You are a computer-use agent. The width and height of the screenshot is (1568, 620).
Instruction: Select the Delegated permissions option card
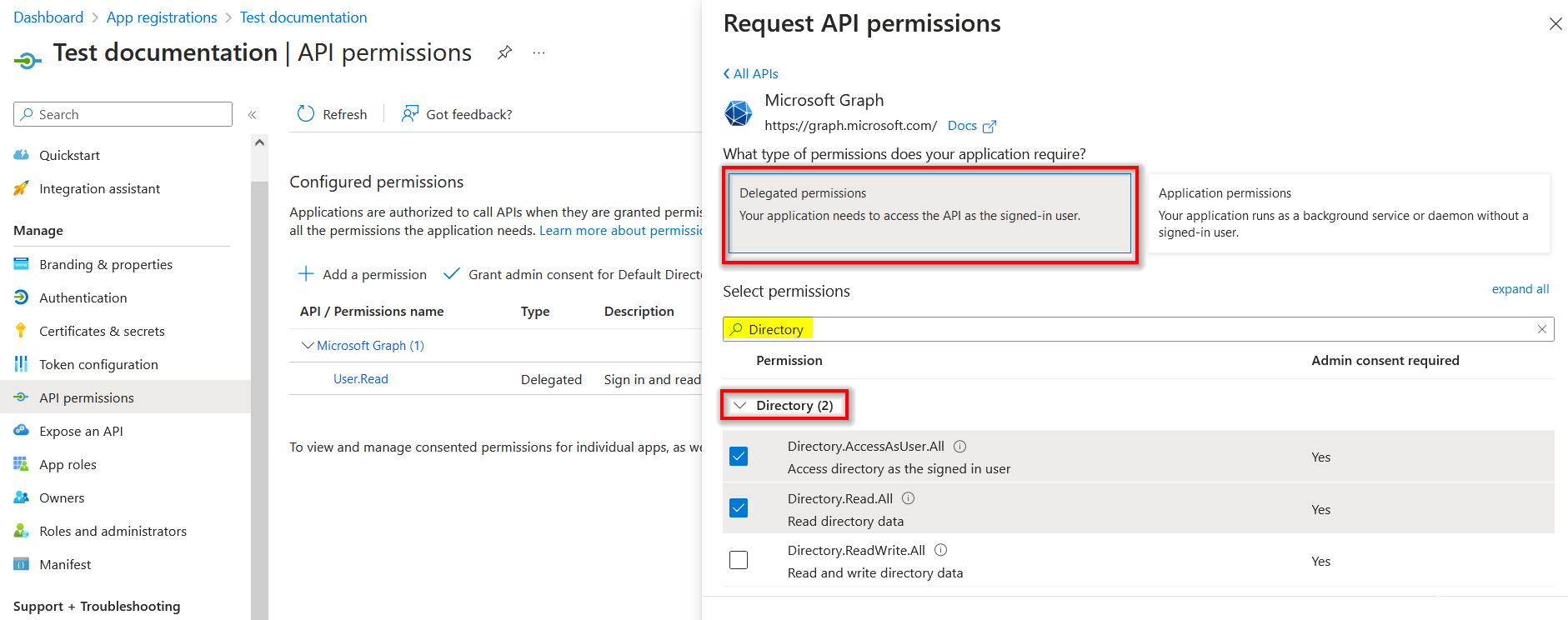929,213
